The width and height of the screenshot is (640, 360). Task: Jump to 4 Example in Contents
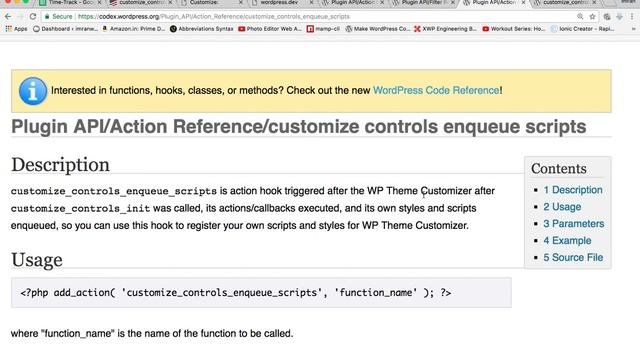point(567,241)
